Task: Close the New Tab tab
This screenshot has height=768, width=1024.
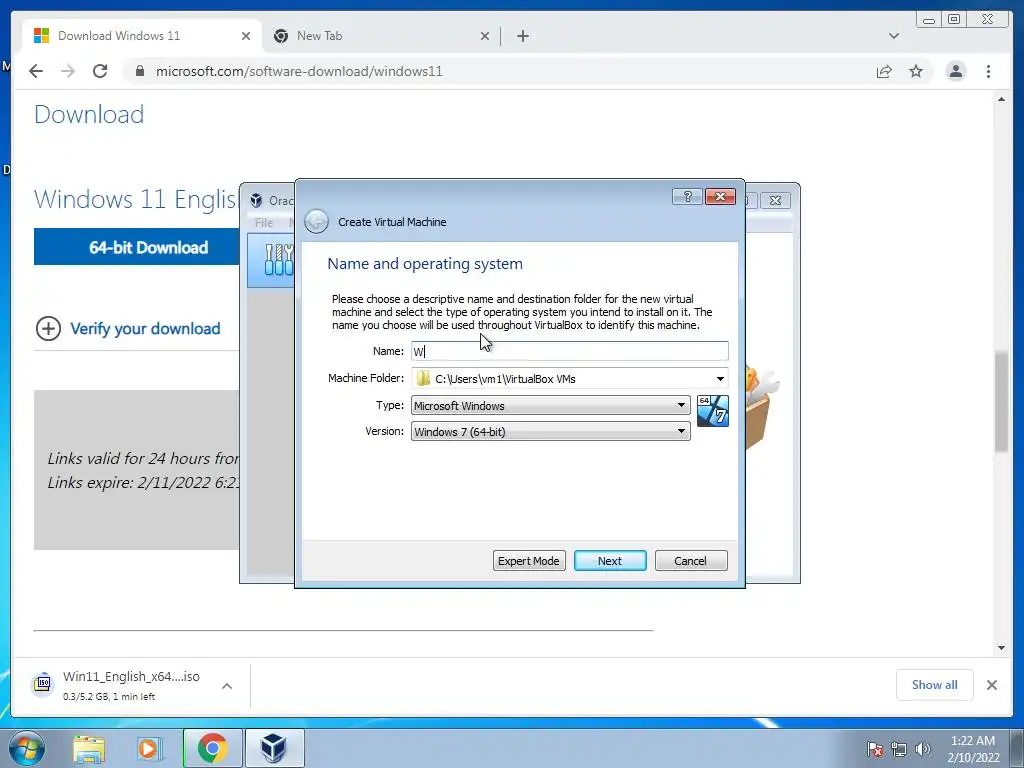Action: coord(485,36)
